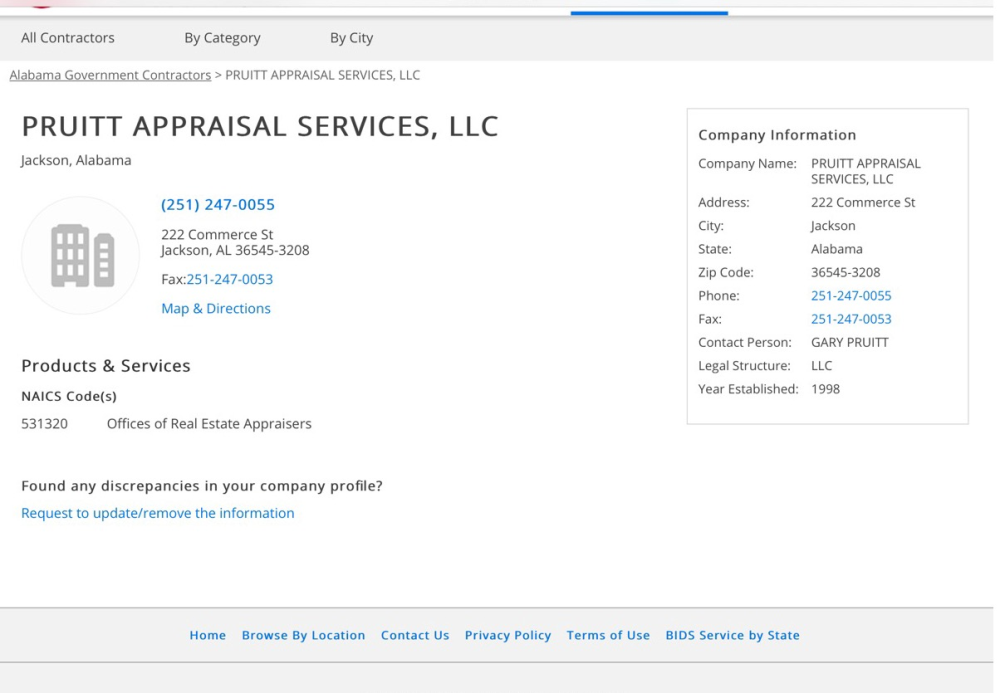Select NAICS code 531320
The image size is (1000, 693).
click(x=44, y=423)
